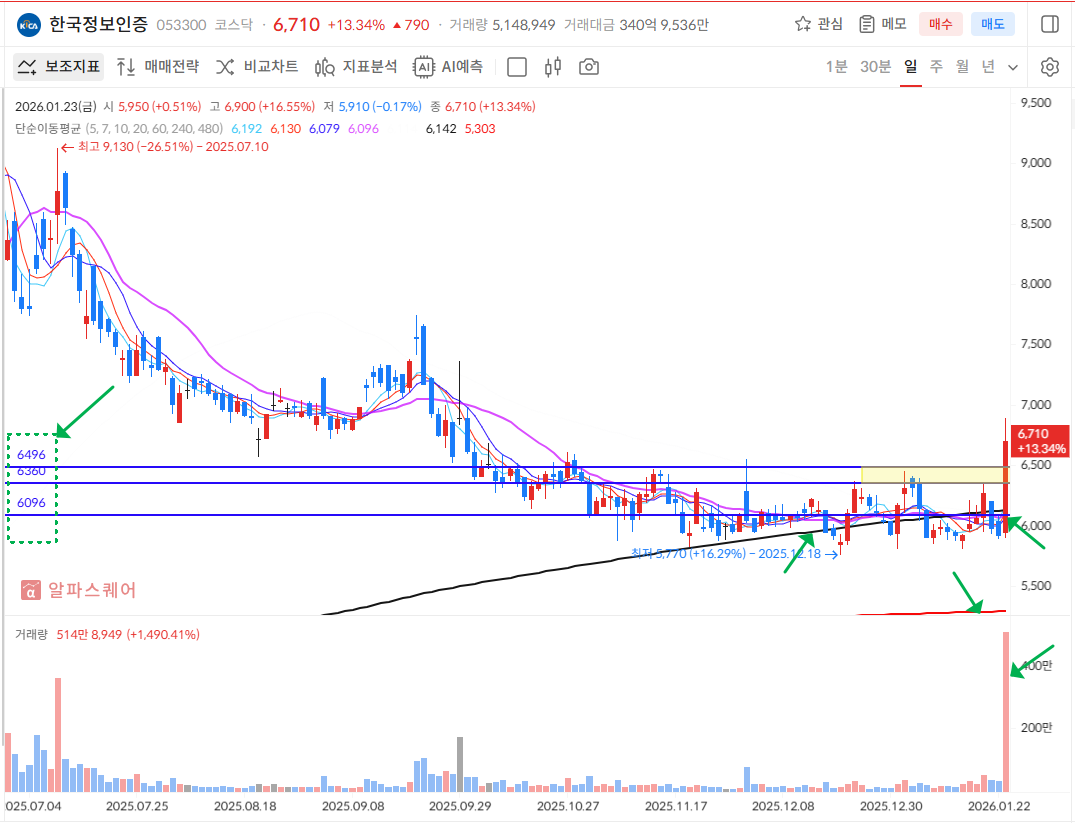Expand the chart period dropdown chevron
This screenshot has width=1075, height=823.
(x=1013, y=67)
